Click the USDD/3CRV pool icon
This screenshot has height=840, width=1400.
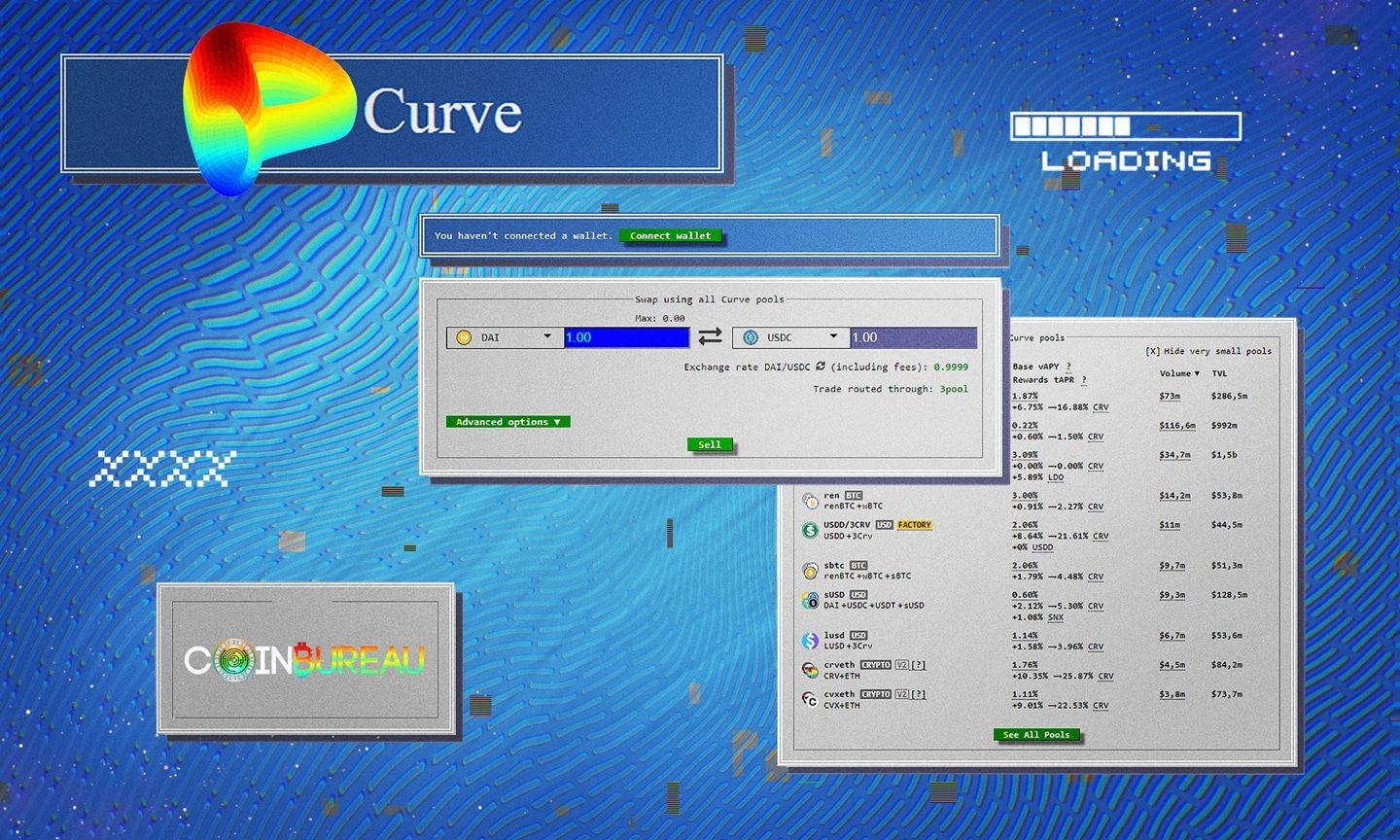810,530
